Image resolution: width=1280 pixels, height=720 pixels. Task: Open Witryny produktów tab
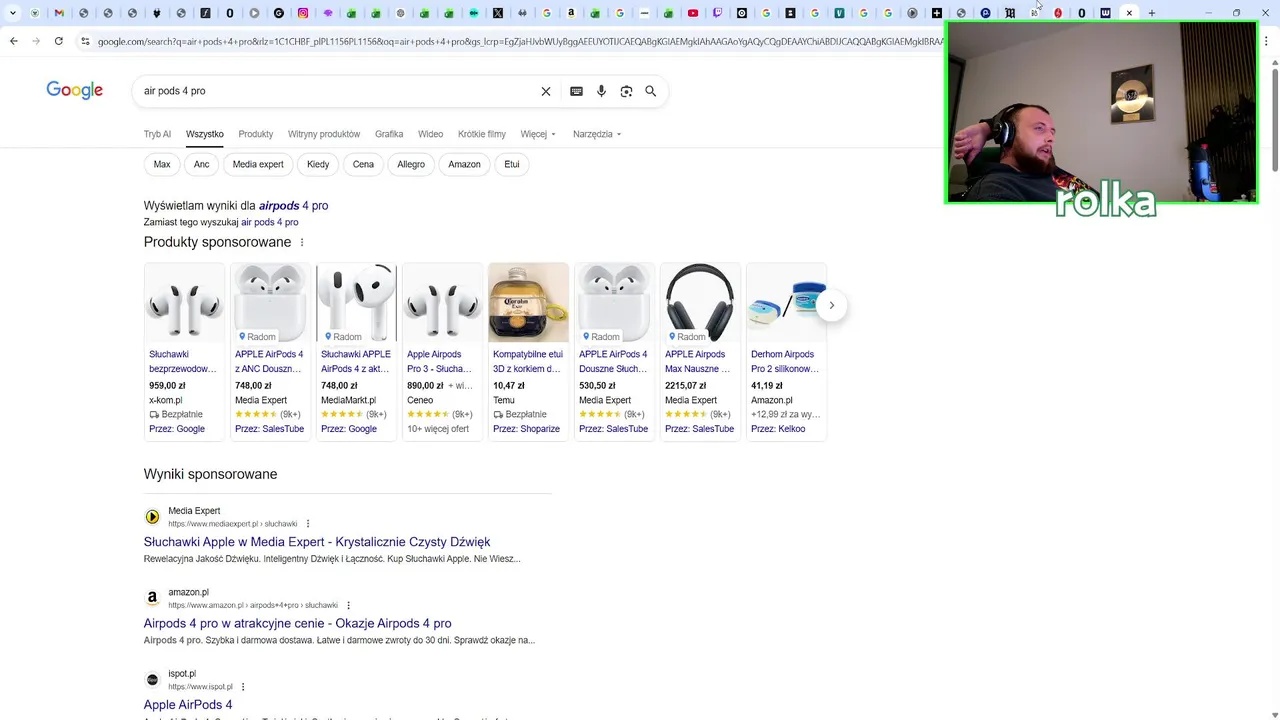tap(324, 134)
